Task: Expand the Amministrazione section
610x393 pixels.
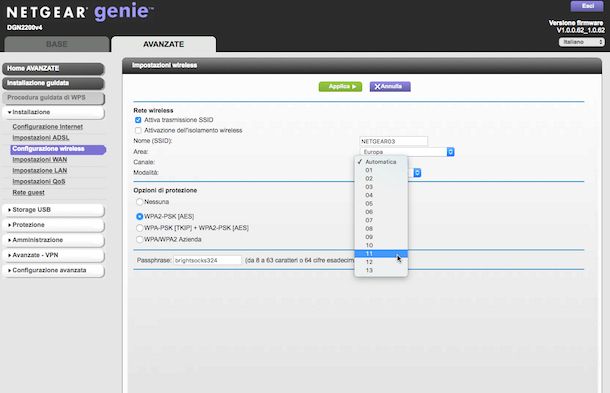Action: click(53, 240)
